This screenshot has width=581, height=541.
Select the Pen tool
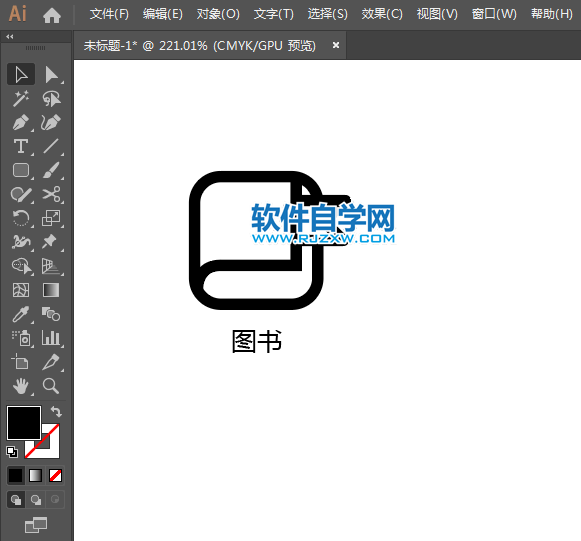tap(21, 122)
